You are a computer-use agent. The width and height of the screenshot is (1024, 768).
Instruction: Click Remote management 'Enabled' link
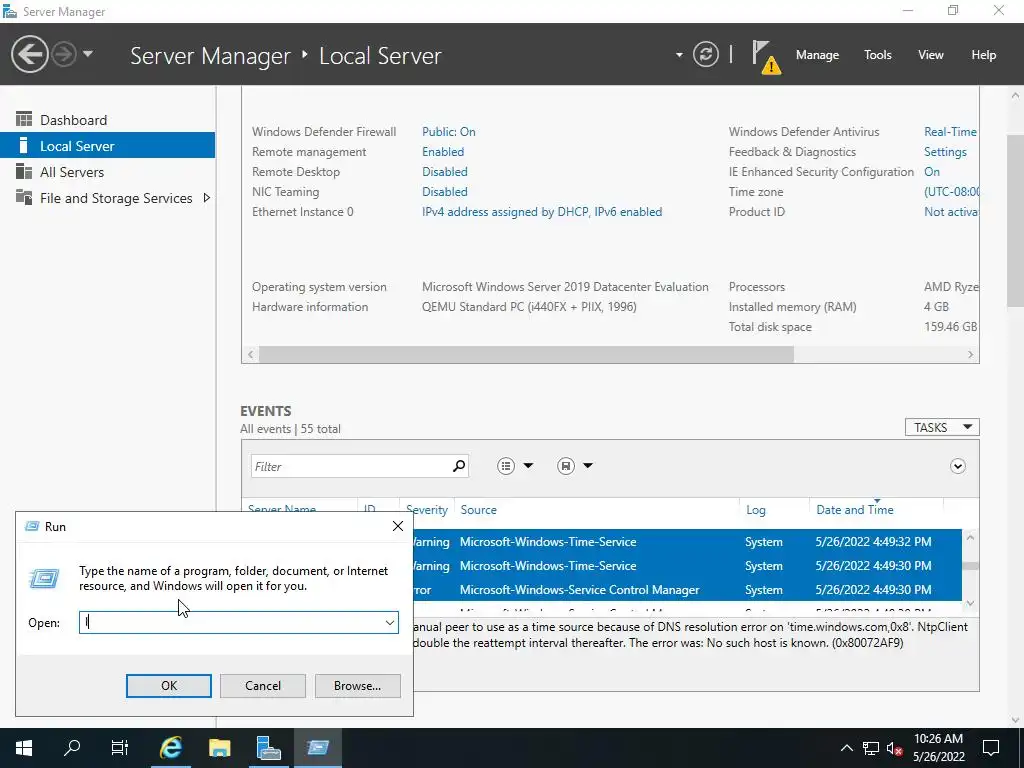443,152
